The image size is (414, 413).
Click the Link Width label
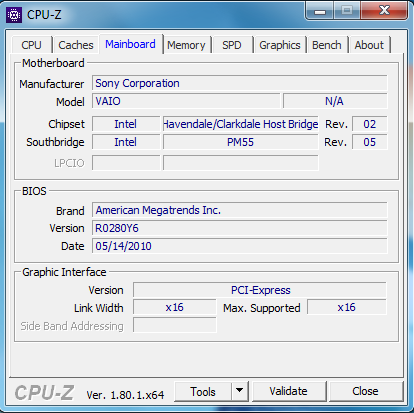pos(99,308)
